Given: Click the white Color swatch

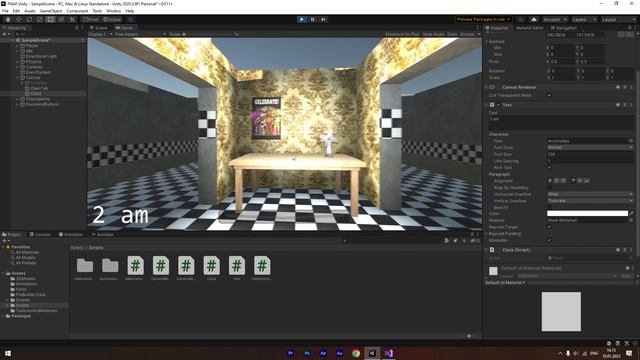Looking at the screenshot, I should [587, 213].
